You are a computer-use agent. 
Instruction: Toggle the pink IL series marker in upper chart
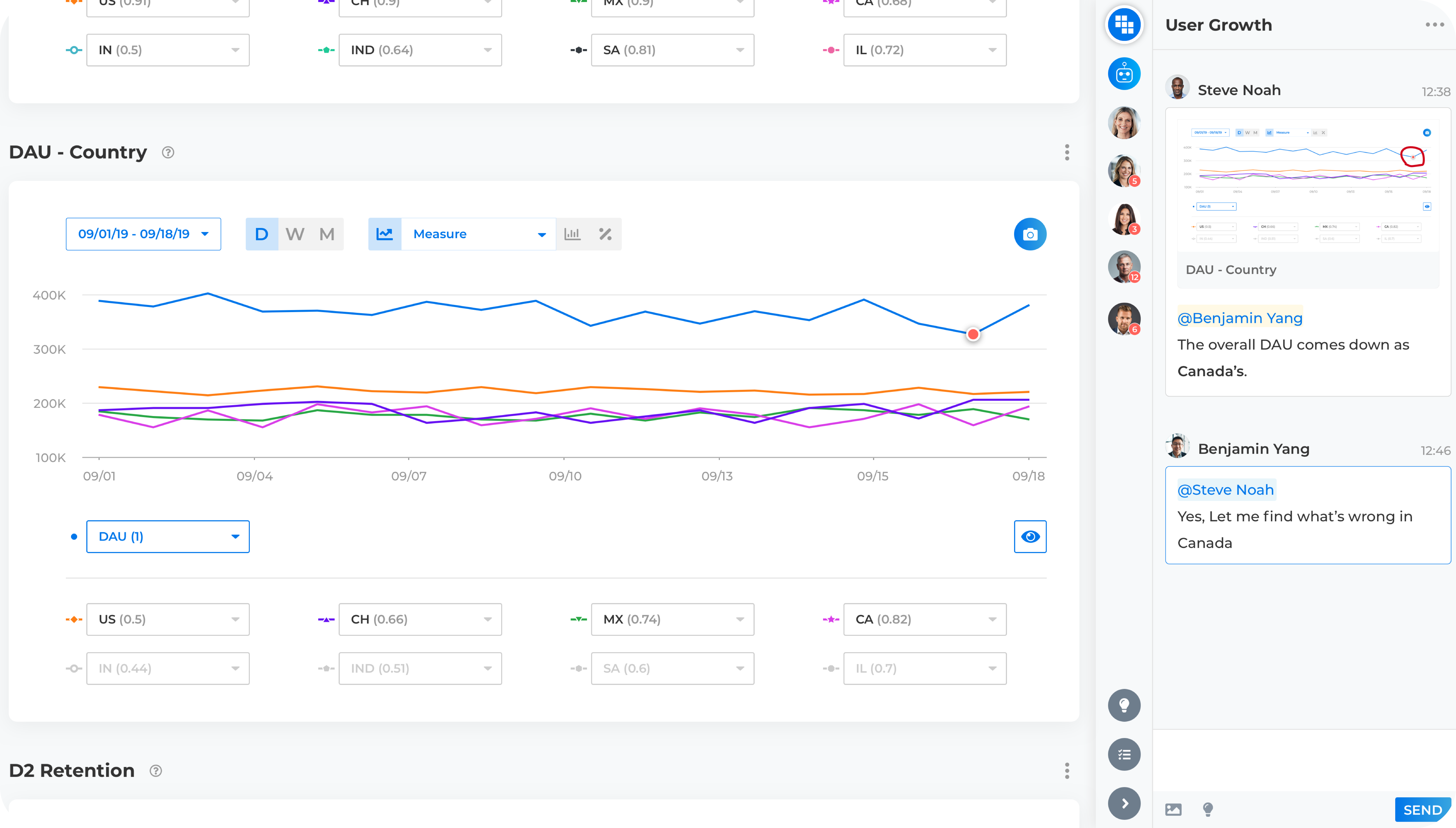tap(831, 50)
